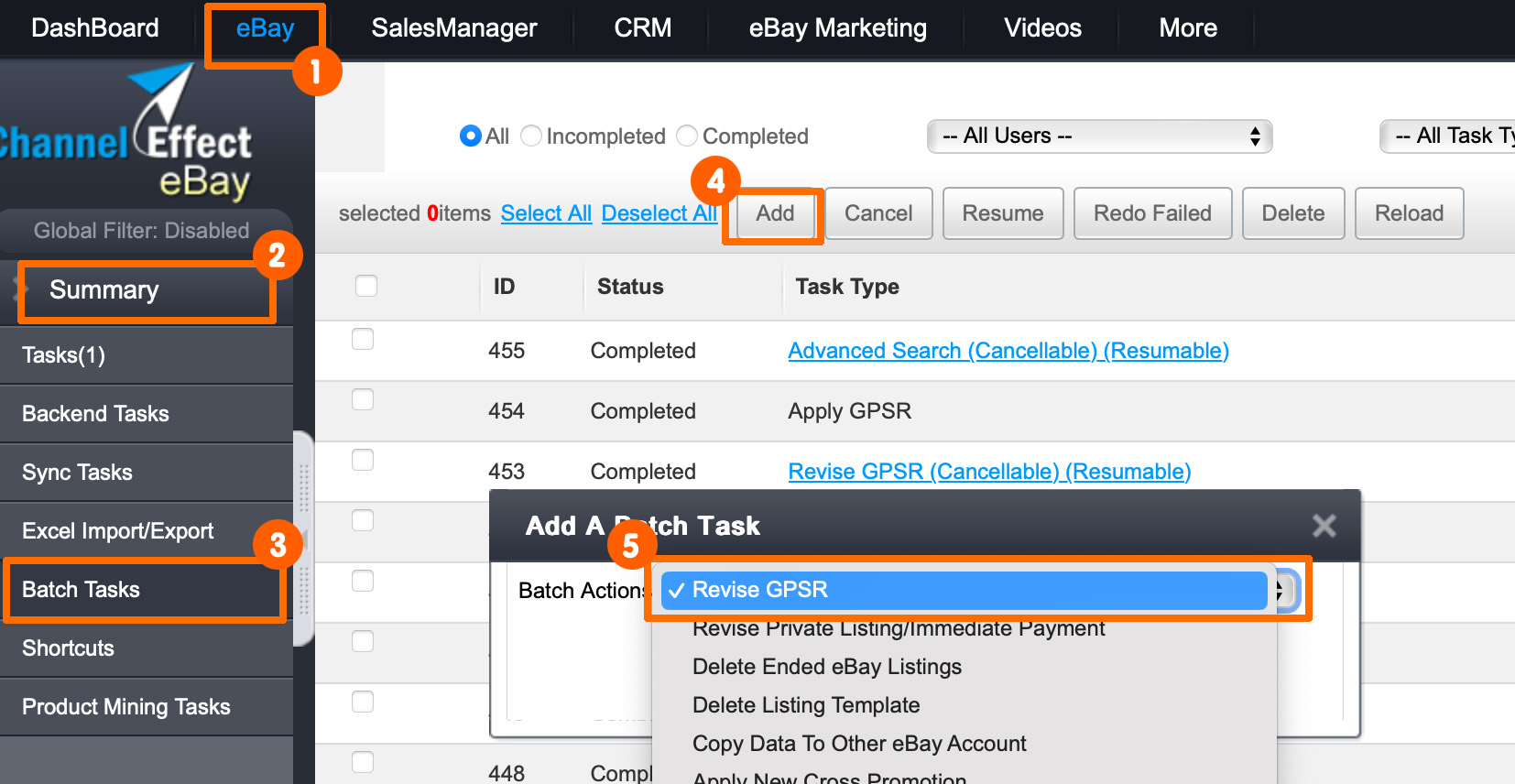
Task: Open Tasks(1) in sidebar
Action: click(x=147, y=355)
